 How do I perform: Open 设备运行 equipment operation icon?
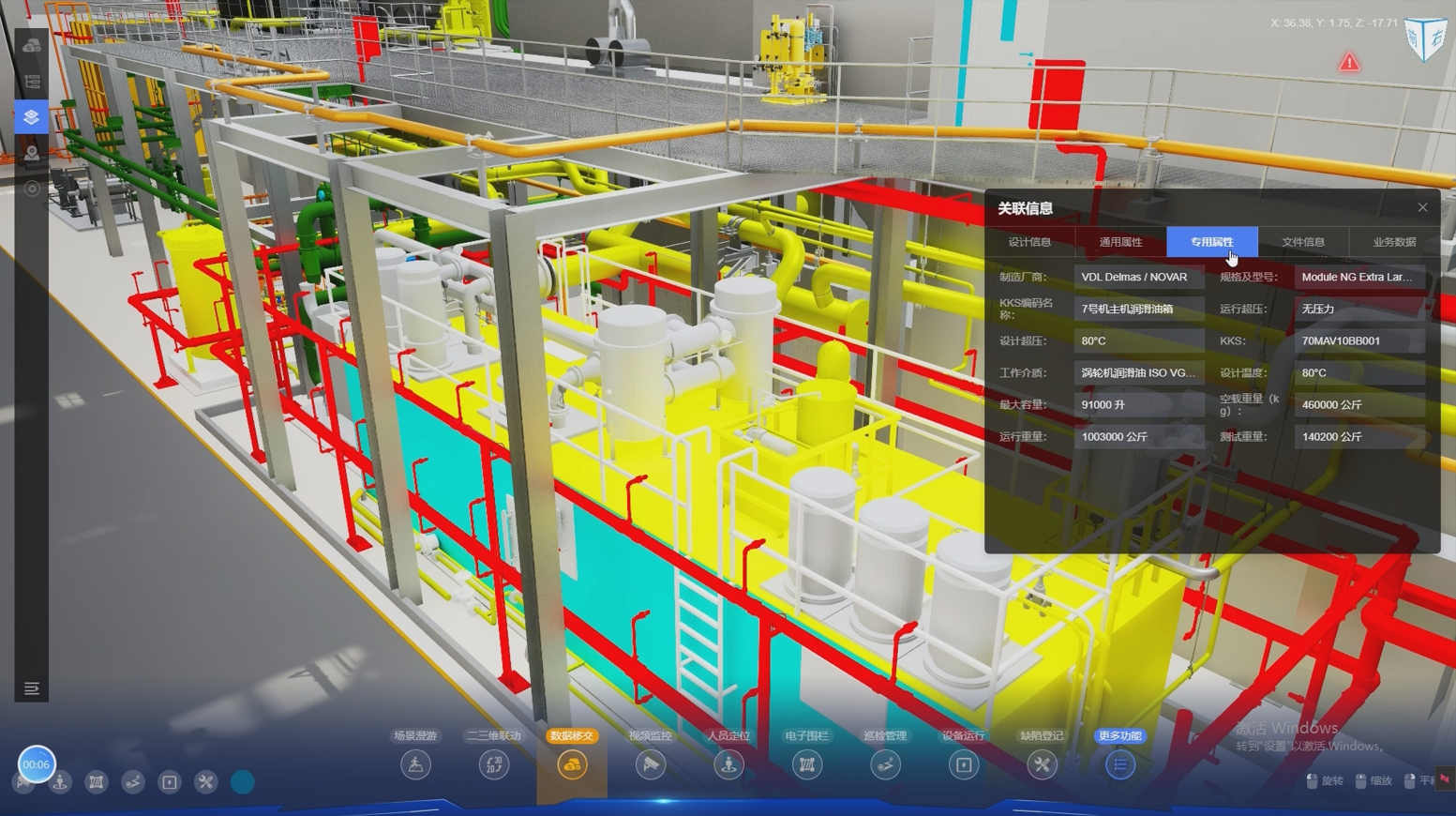[x=963, y=764]
